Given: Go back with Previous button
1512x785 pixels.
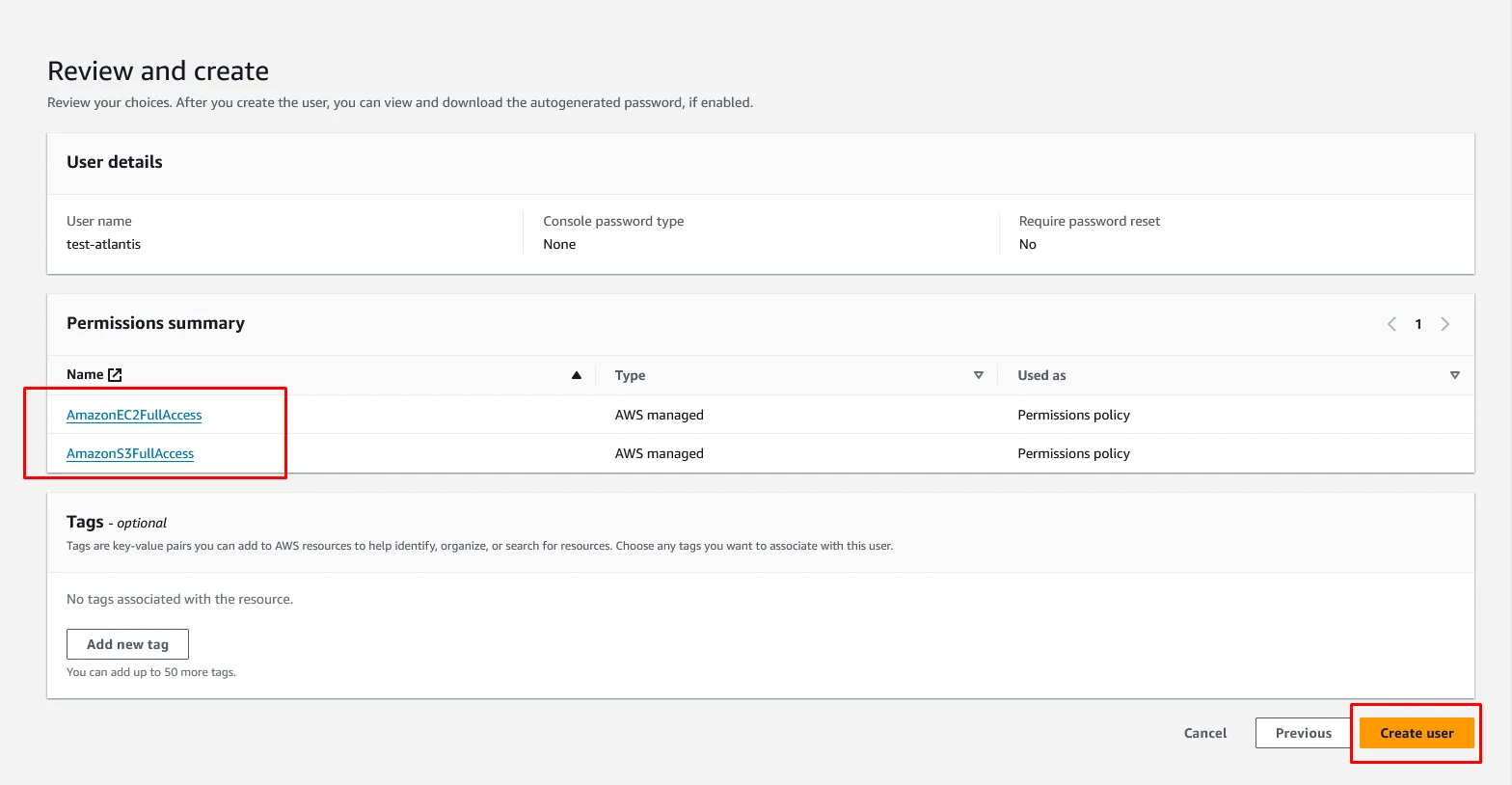Looking at the screenshot, I should pyautogui.click(x=1304, y=733).
